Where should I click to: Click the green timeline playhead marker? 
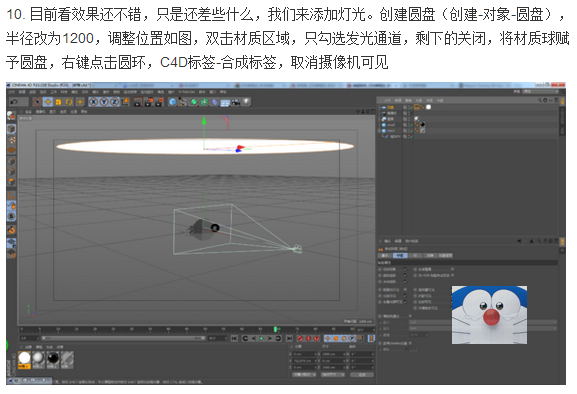coord(275,329)
